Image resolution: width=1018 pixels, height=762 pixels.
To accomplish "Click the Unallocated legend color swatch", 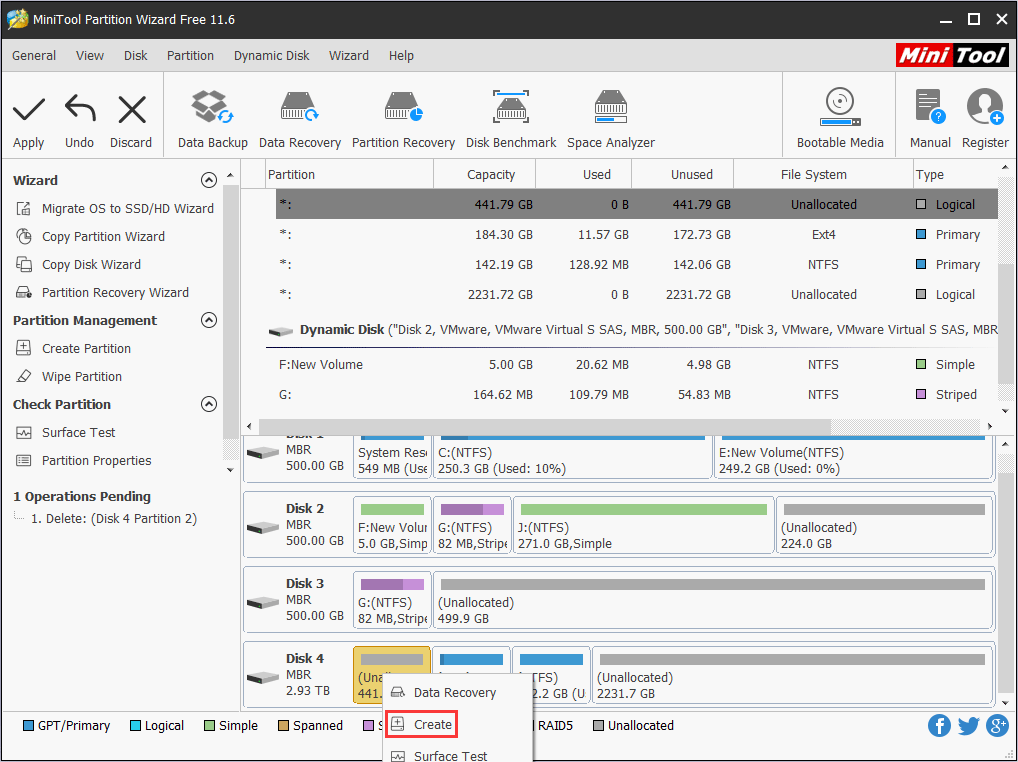I will 598,725.
